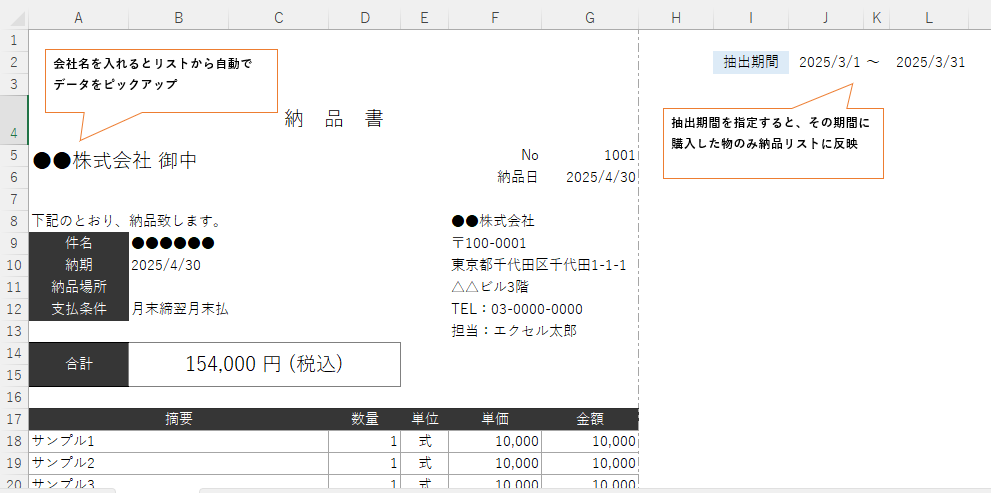The image size is (991, 493).
Task: Click the ●●株式会社 御中 customer name cell
Action: point(115,161)
